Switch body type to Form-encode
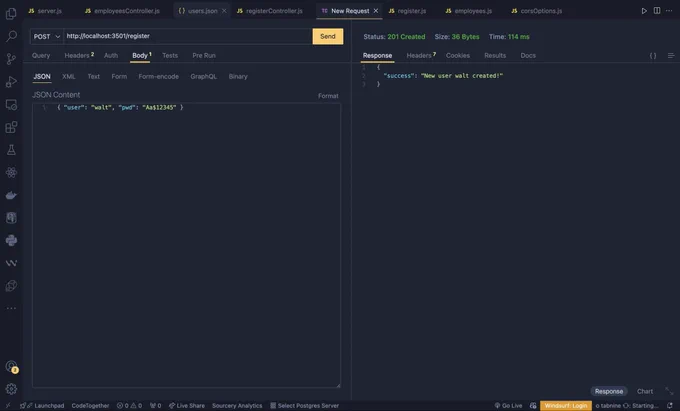 158,76
